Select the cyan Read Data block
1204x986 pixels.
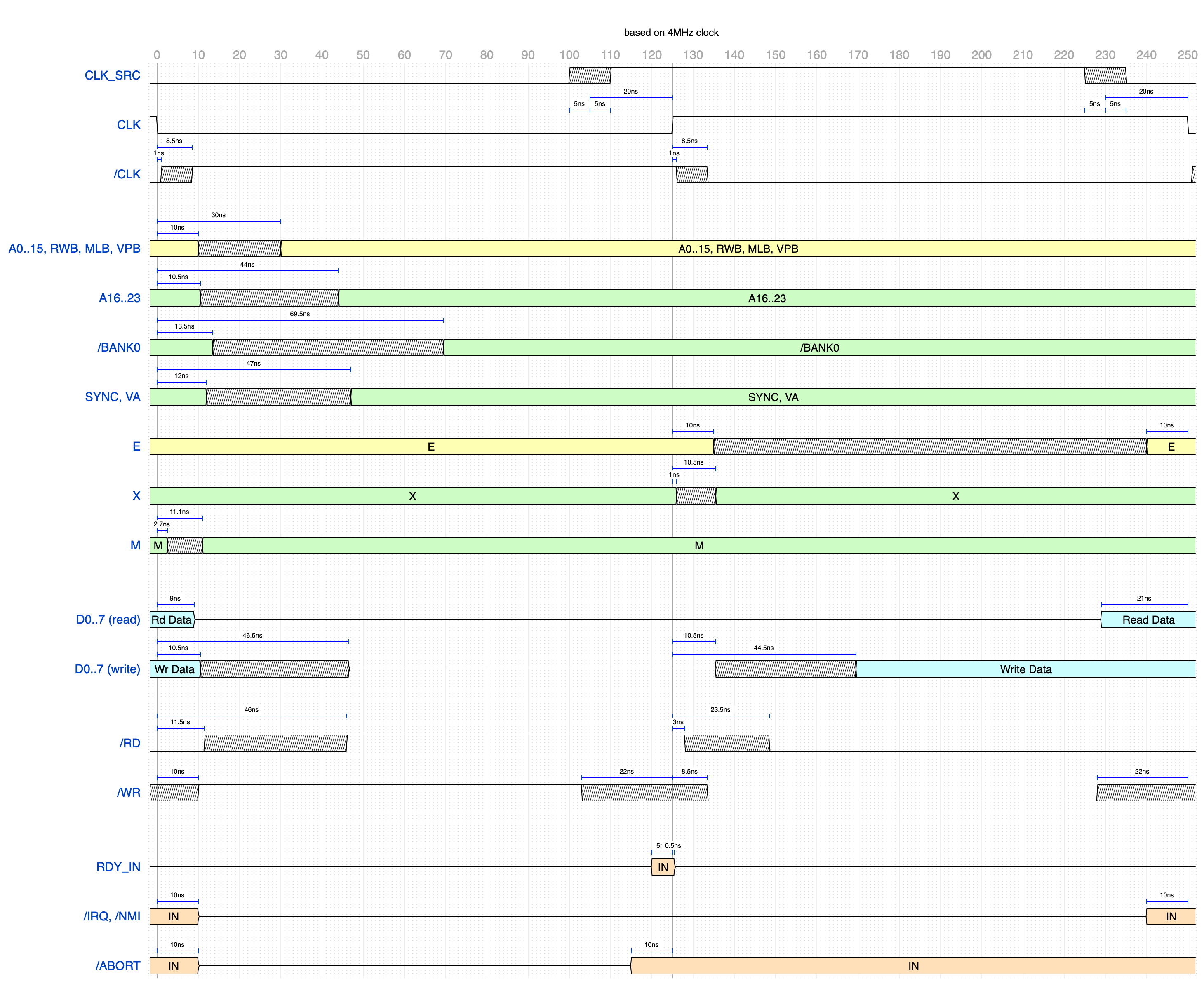tap(1148, 620)
